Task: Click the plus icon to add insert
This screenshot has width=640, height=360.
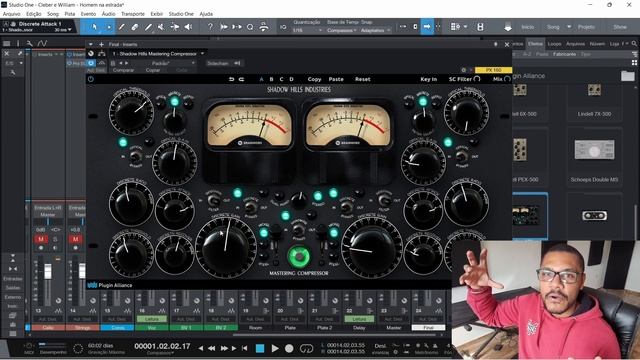Action: 101,44
